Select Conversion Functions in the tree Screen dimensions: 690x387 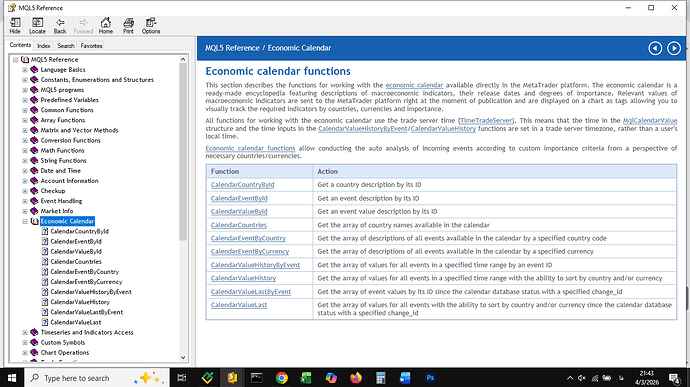click(70, 140)
